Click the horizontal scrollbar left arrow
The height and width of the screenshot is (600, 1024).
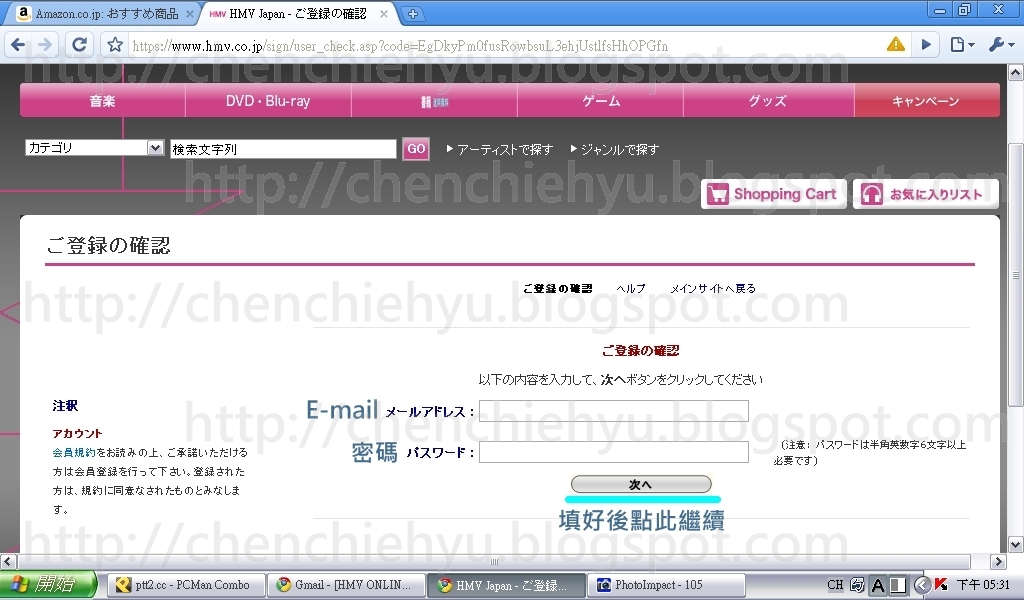pos(8,561)
